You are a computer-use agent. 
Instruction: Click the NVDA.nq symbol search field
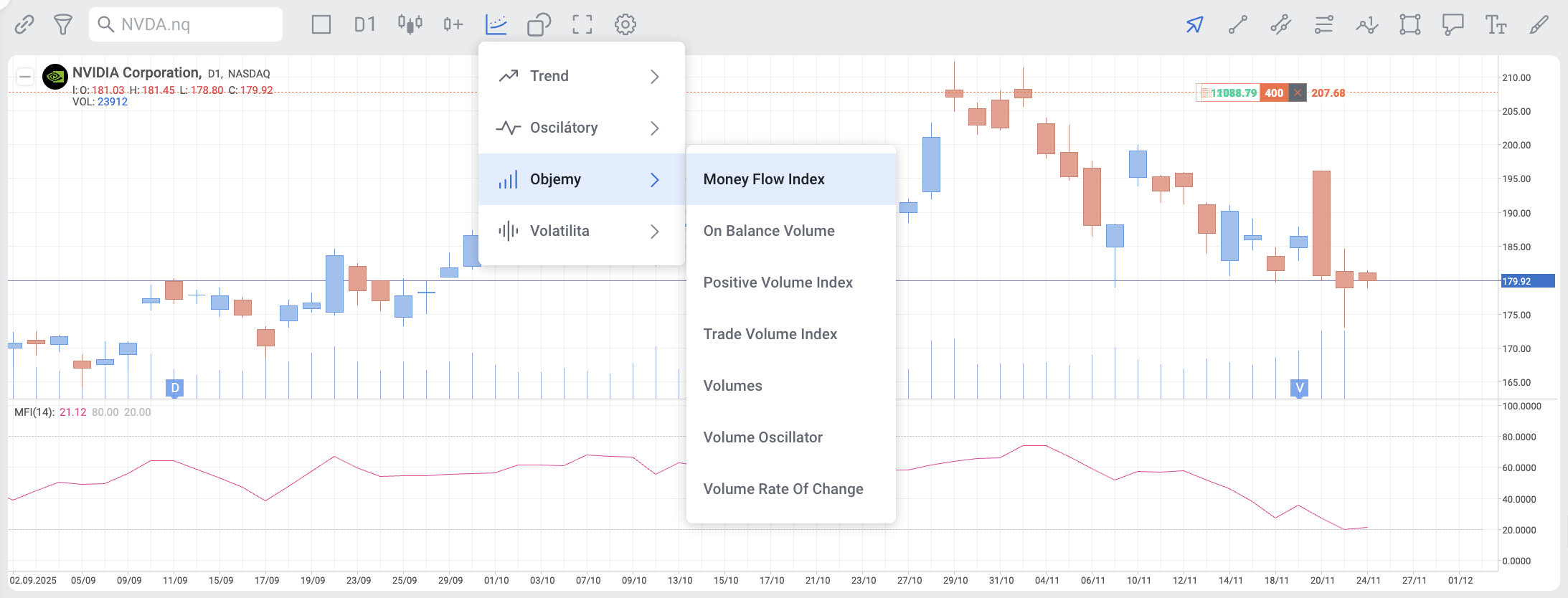click(x=186, y=24)
